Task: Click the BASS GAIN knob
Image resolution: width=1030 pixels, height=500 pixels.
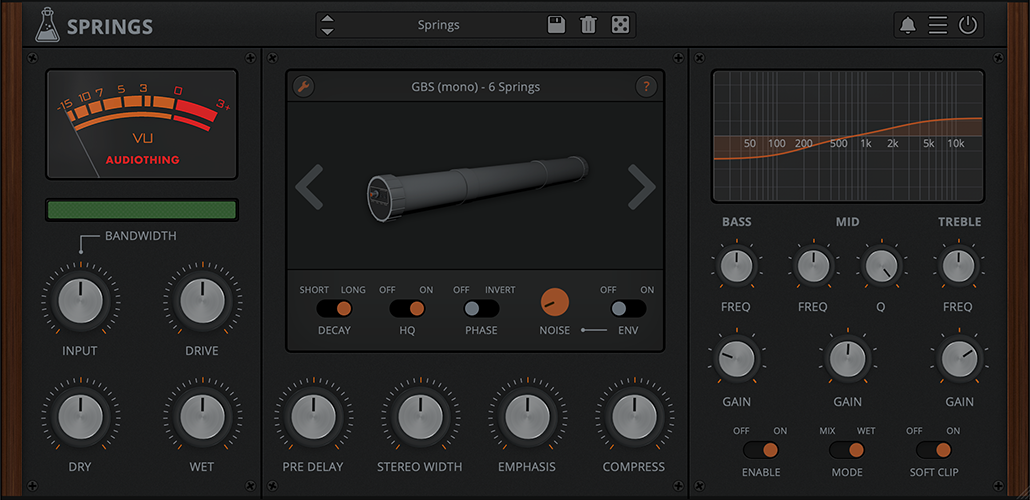Action: point(736,359)
